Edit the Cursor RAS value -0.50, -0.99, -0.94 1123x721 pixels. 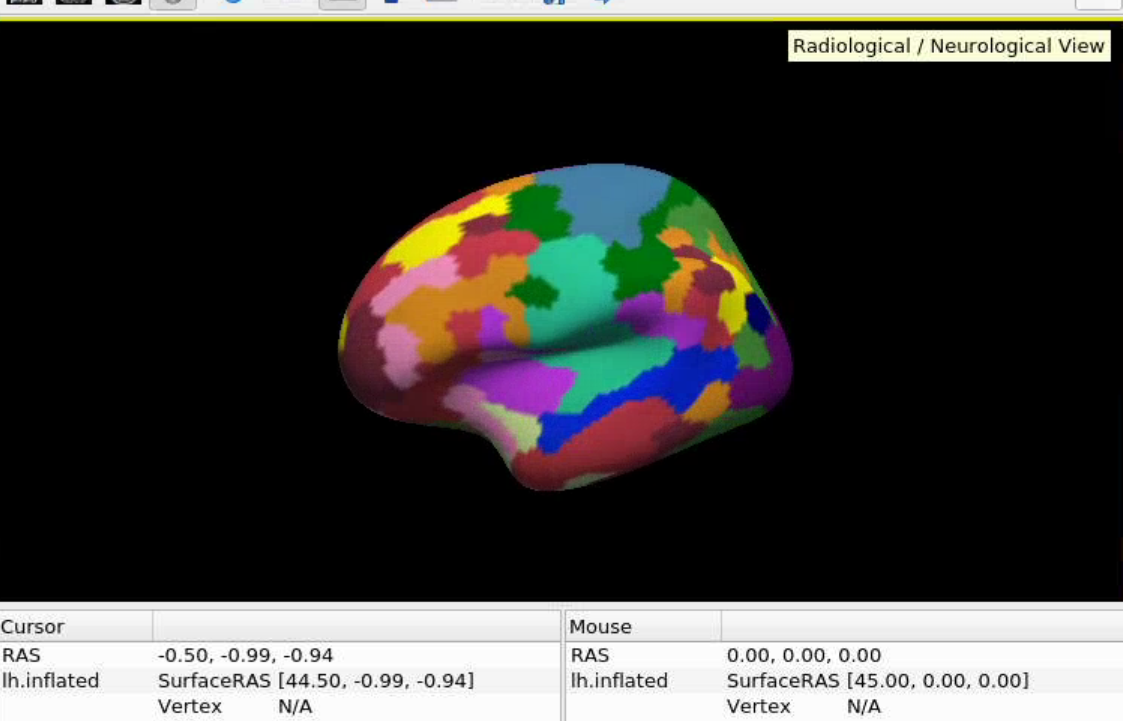245,655
